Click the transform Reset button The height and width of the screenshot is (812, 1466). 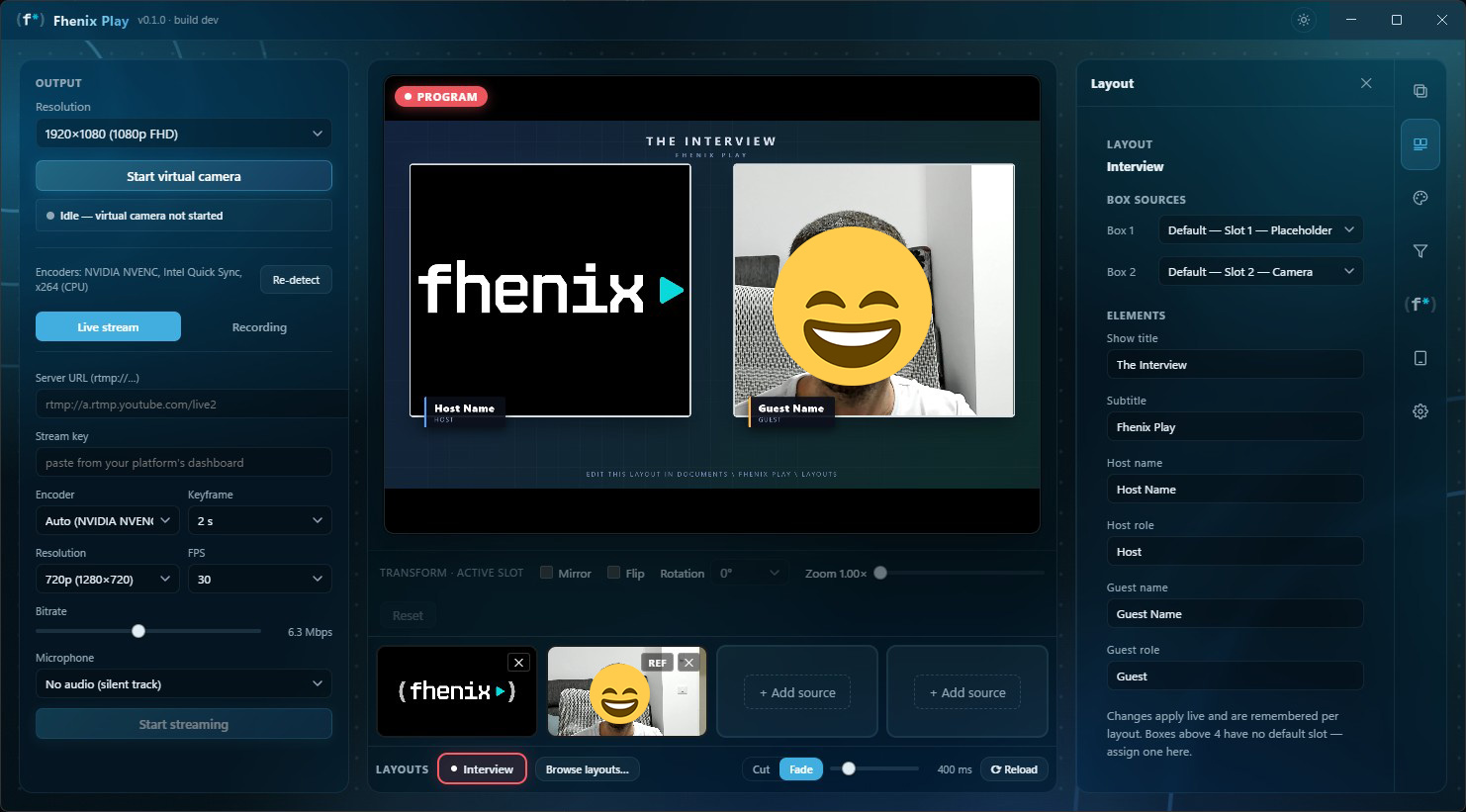tap(407, 615)
